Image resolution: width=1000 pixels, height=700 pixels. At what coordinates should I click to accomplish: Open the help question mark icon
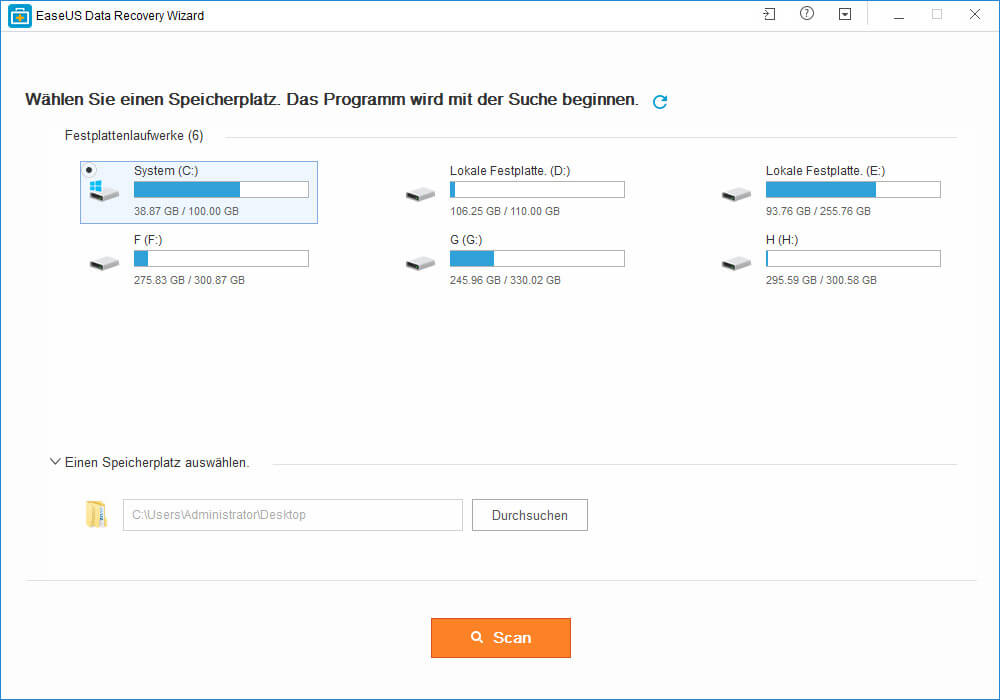pos(807,14)
